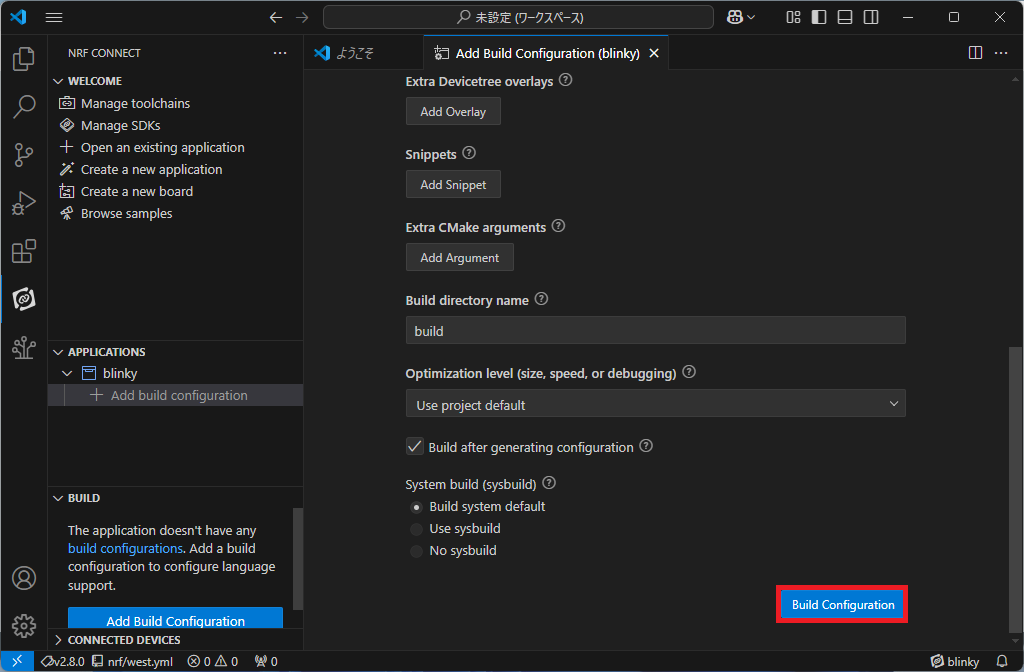Image resolution: width=1024 pixels, height=672 pixels.
Task: Open nrf/west.yml status bar entry
Action: tap(133, 662)
